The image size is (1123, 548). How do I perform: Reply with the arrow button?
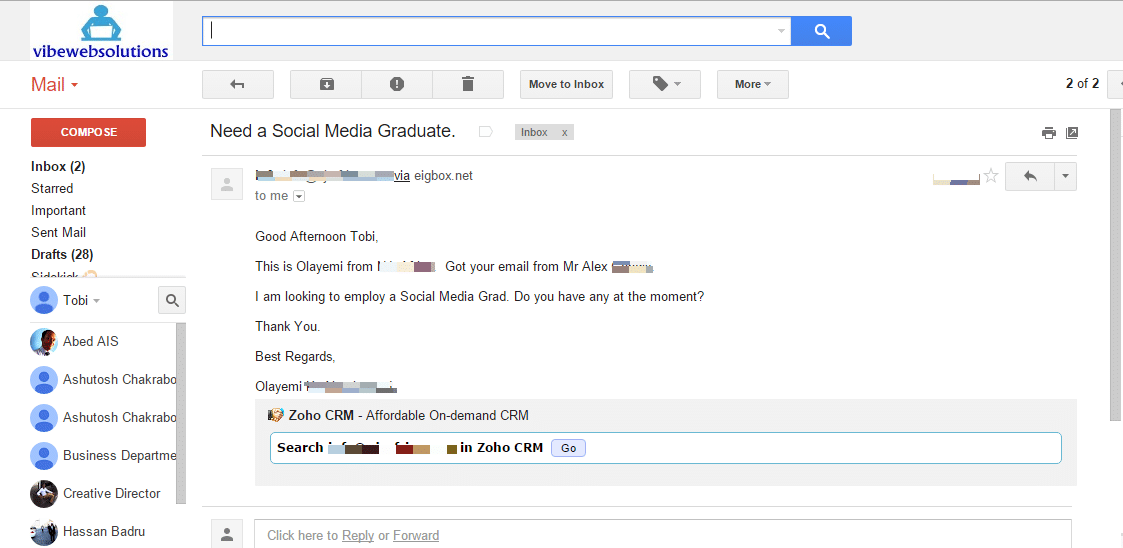pyautogui.click(x=1030, y=176)
